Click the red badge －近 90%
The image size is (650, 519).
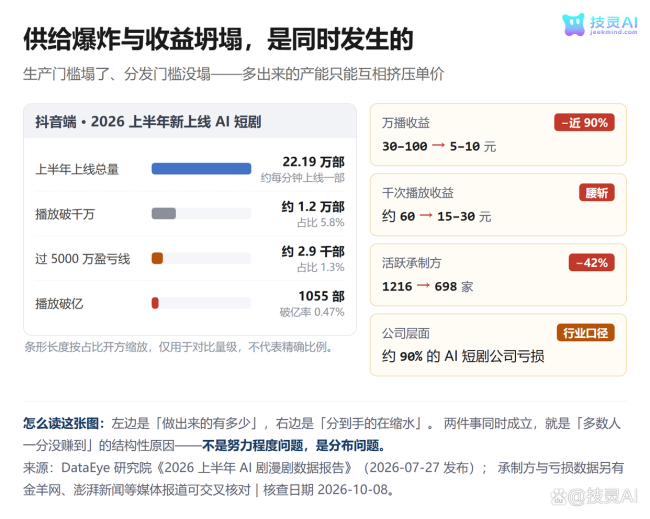click(x=585, y=123)
